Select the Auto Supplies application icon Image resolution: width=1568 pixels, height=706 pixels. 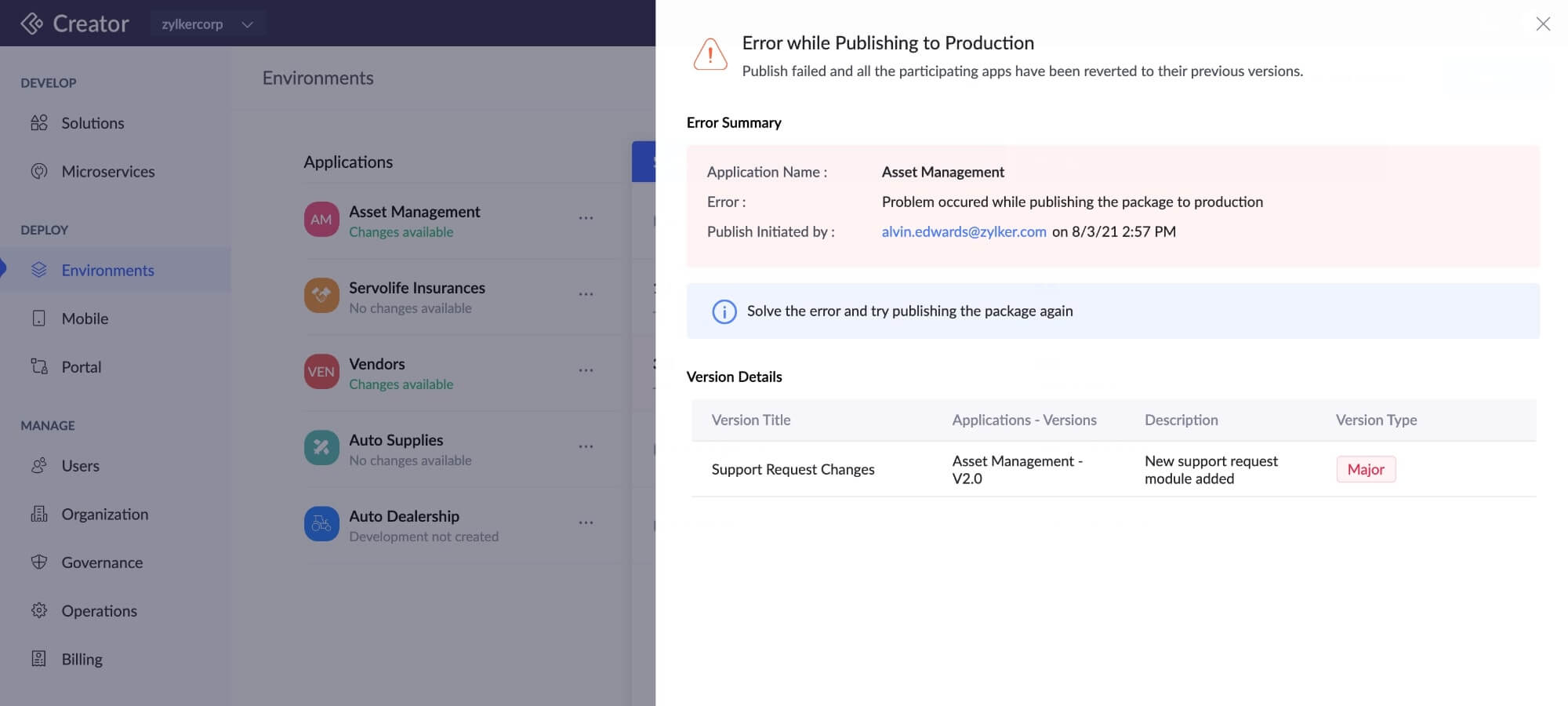coord(321,448)
